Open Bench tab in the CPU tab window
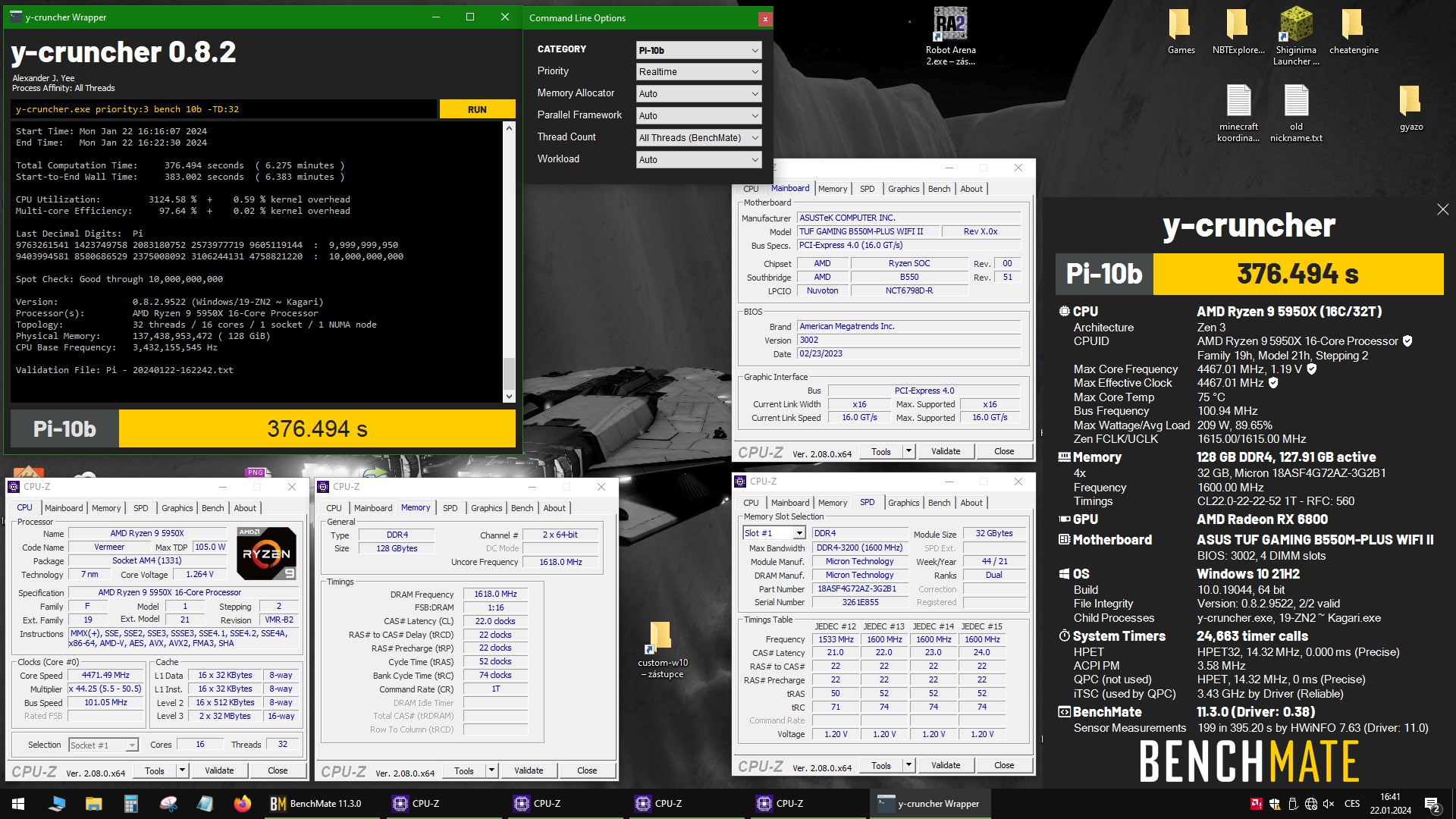This screenshot has height=819, width=1456. pos(213,508)
